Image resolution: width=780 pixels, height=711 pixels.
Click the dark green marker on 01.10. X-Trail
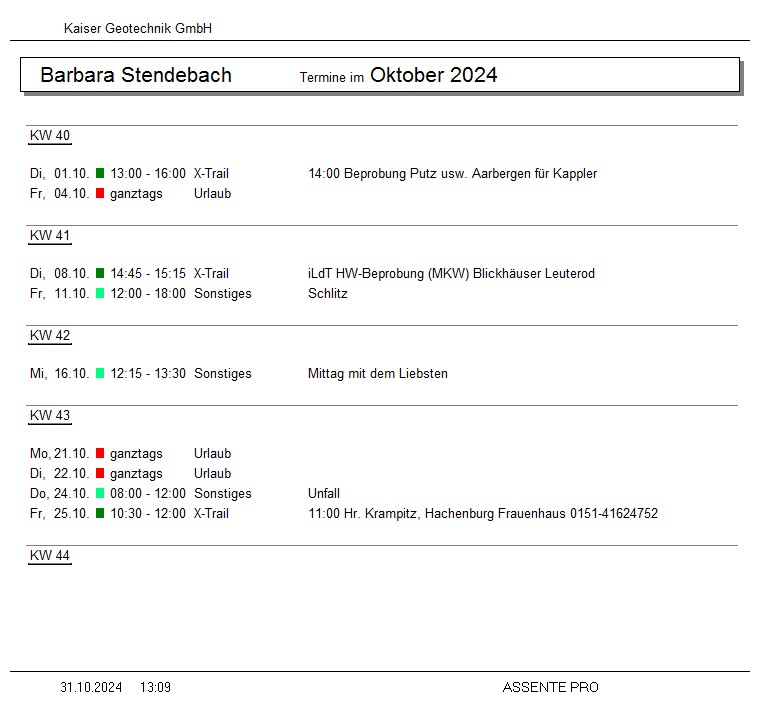pyautogui.click(x=100, y=174)
